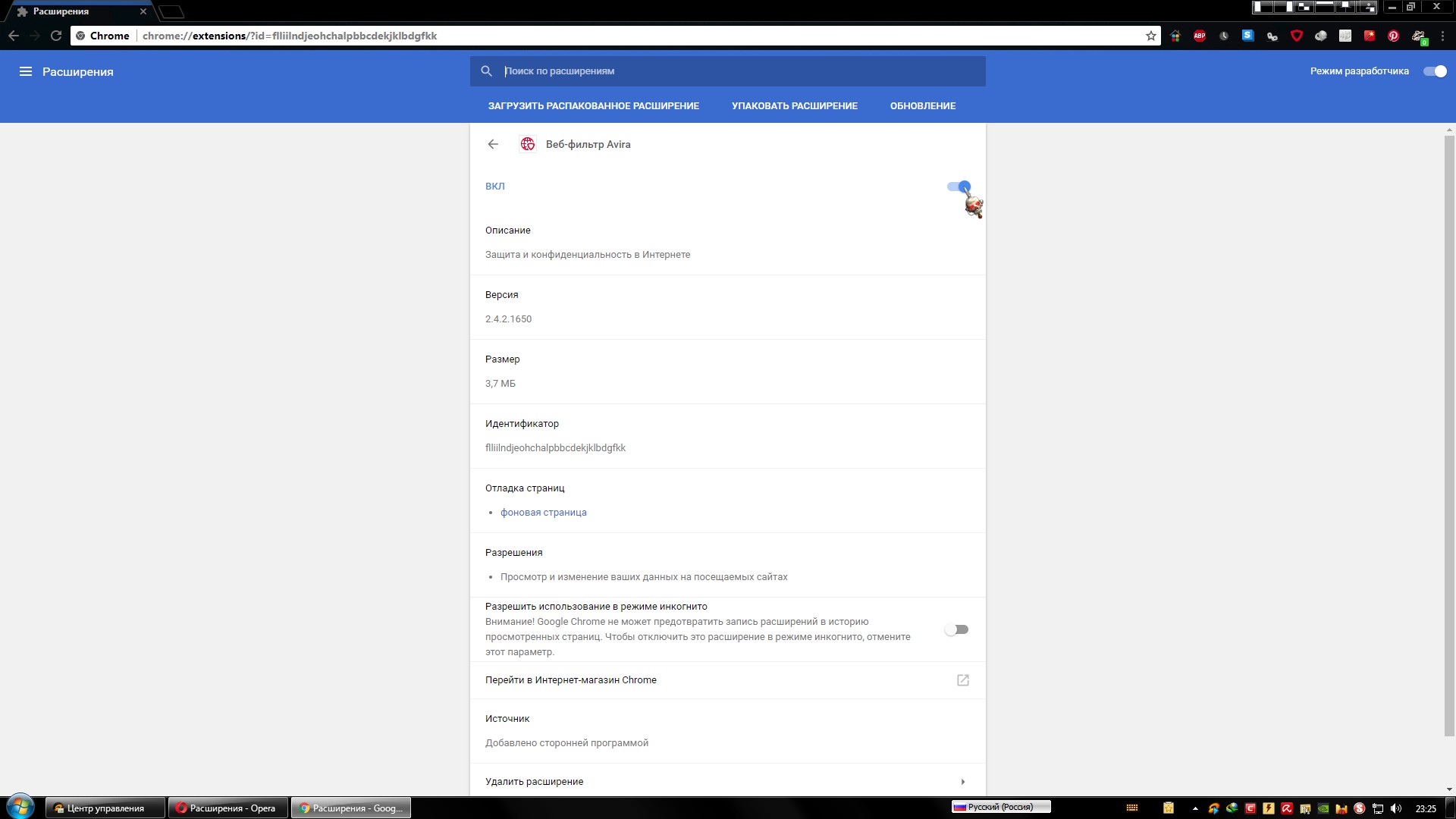
Task: Show hidden system tray icons
Action: coord(1195,808)
